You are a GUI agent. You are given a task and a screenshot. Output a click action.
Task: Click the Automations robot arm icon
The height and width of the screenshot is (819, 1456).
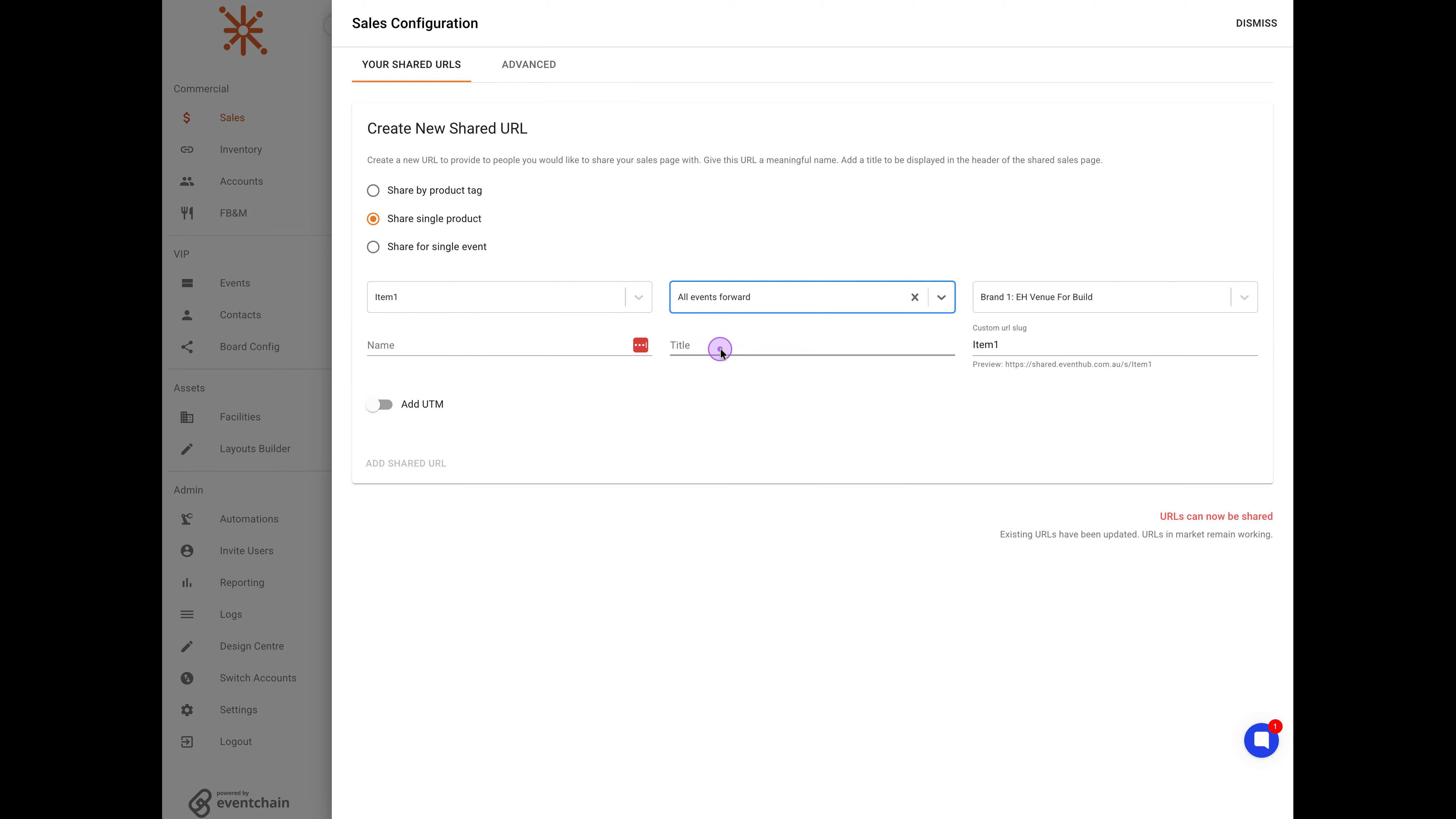click(187, 519)
